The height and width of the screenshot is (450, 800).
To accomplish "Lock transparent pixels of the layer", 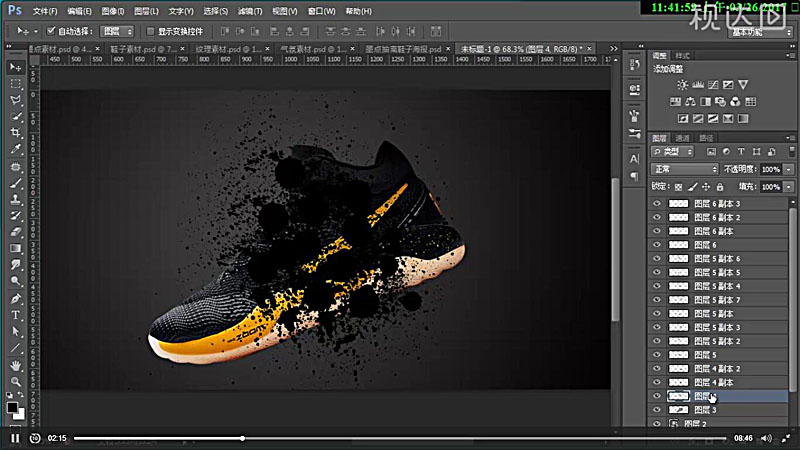I will [678, 187].
